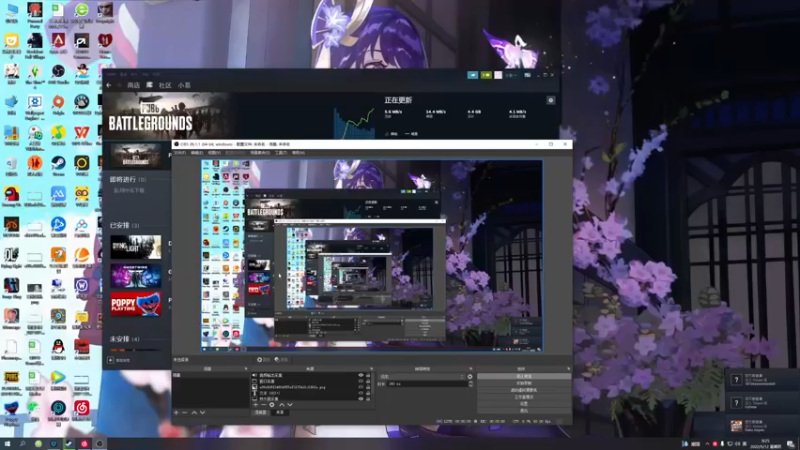
Task: Open the 社区 (Community) tab in Steam
Action: click(x=165, y=85)
